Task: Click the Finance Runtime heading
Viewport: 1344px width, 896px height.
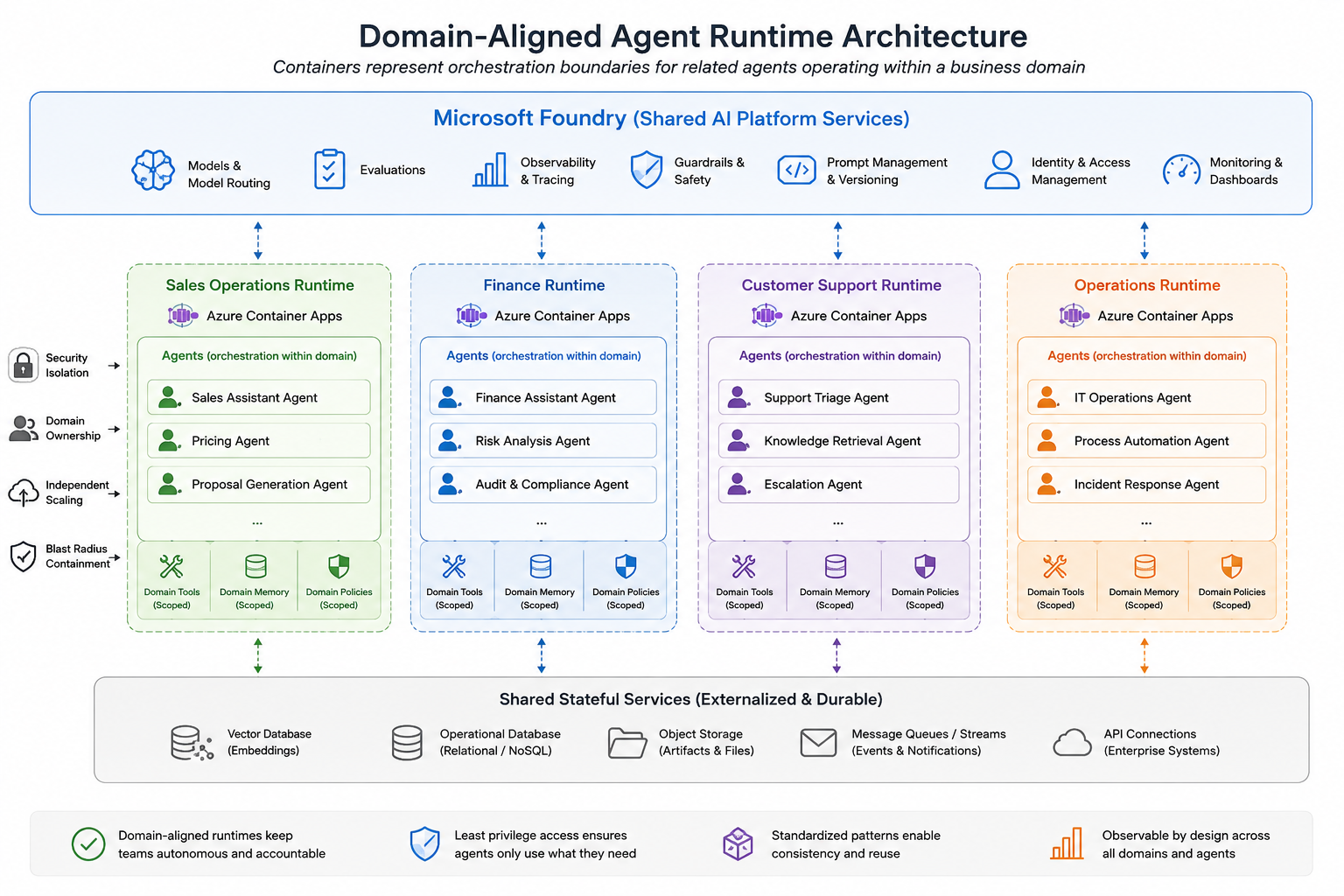Action: coord(544,285)
